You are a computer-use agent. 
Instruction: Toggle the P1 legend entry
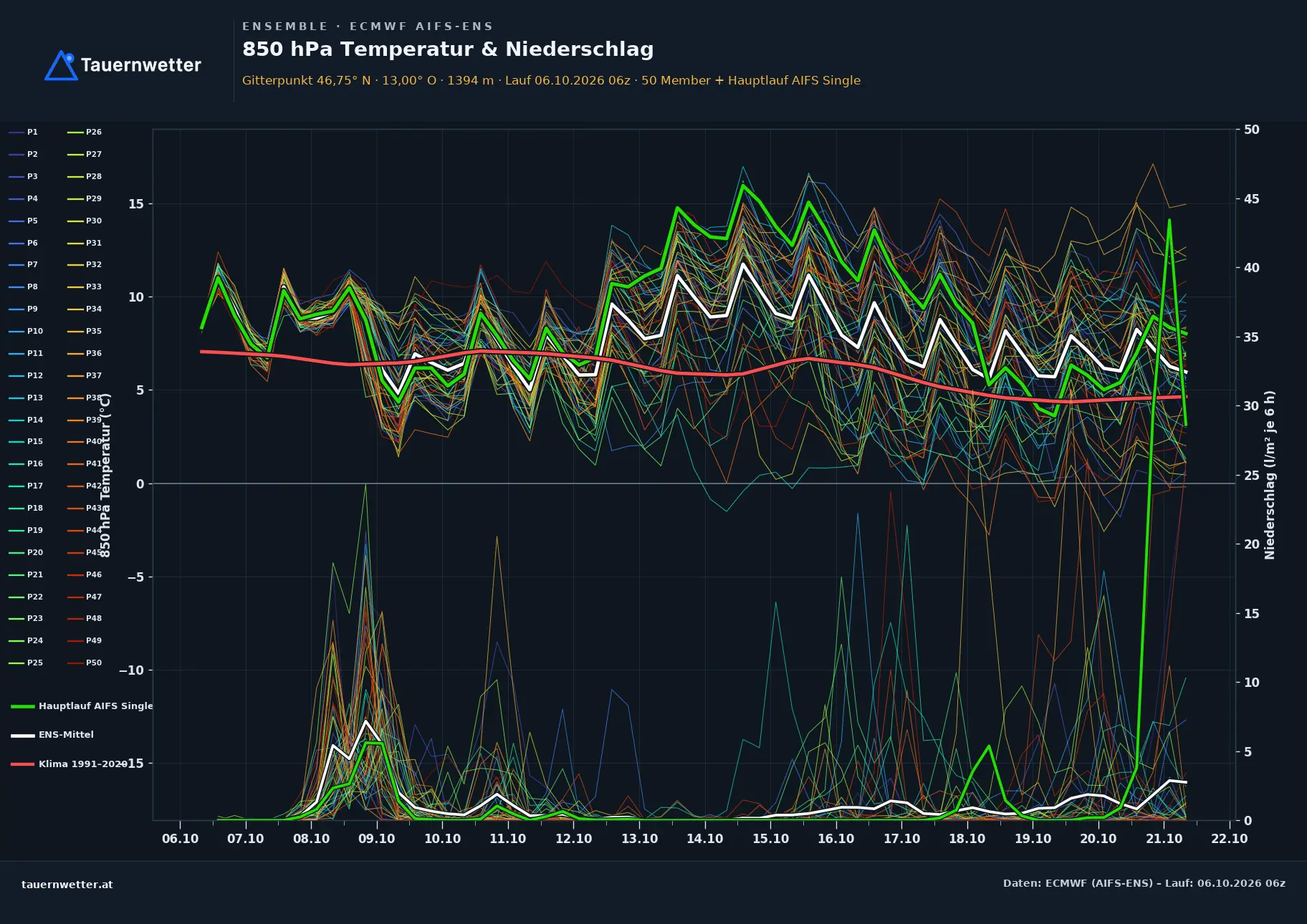pos(24,132)
